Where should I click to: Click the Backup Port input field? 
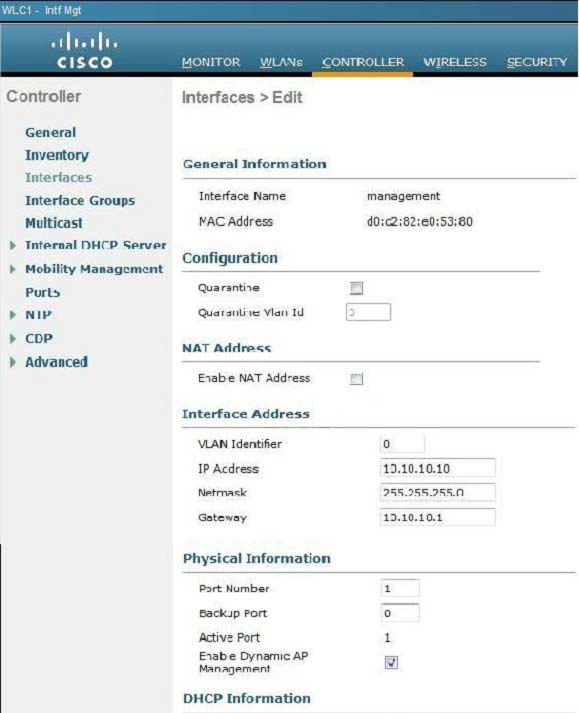point(400,613)
